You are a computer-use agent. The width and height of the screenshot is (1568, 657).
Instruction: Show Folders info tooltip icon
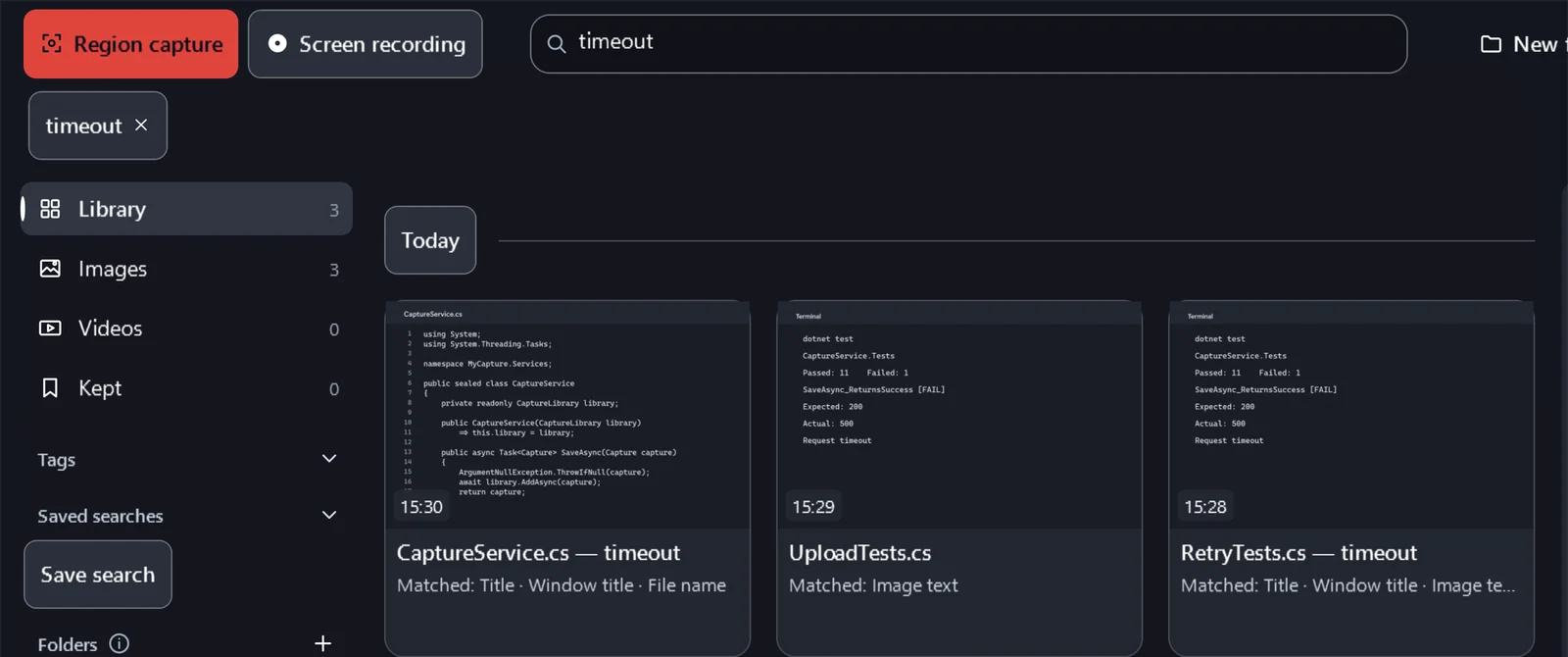coord(119,643)
